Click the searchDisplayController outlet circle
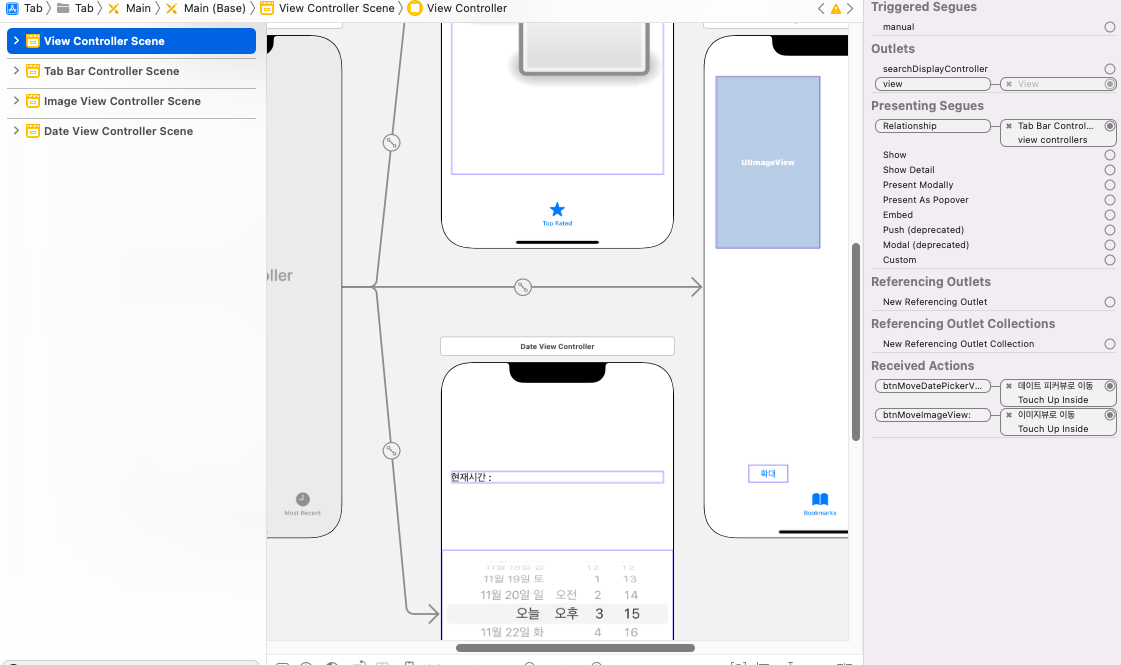This screenshot has width=1121, height=665. [1110, 69]
